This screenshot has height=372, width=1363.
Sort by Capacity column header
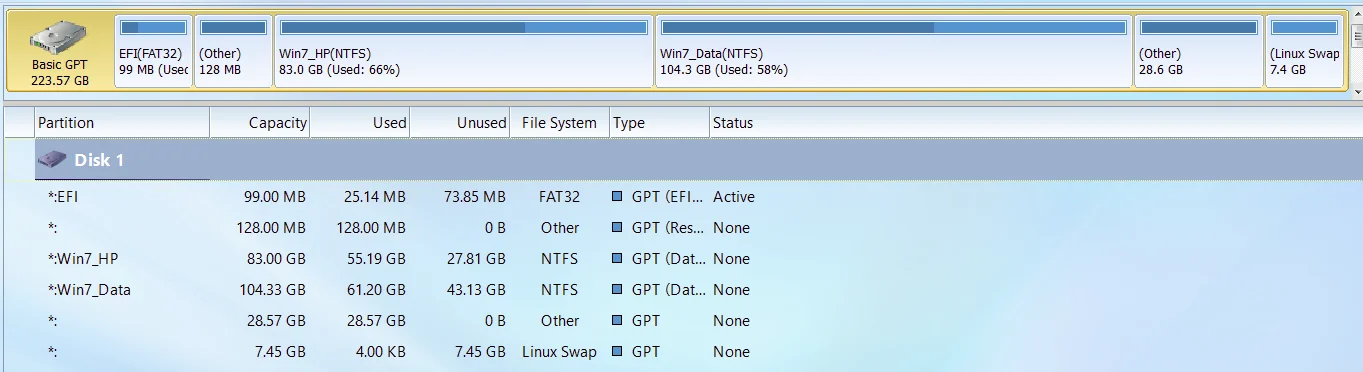pos(260,123)
